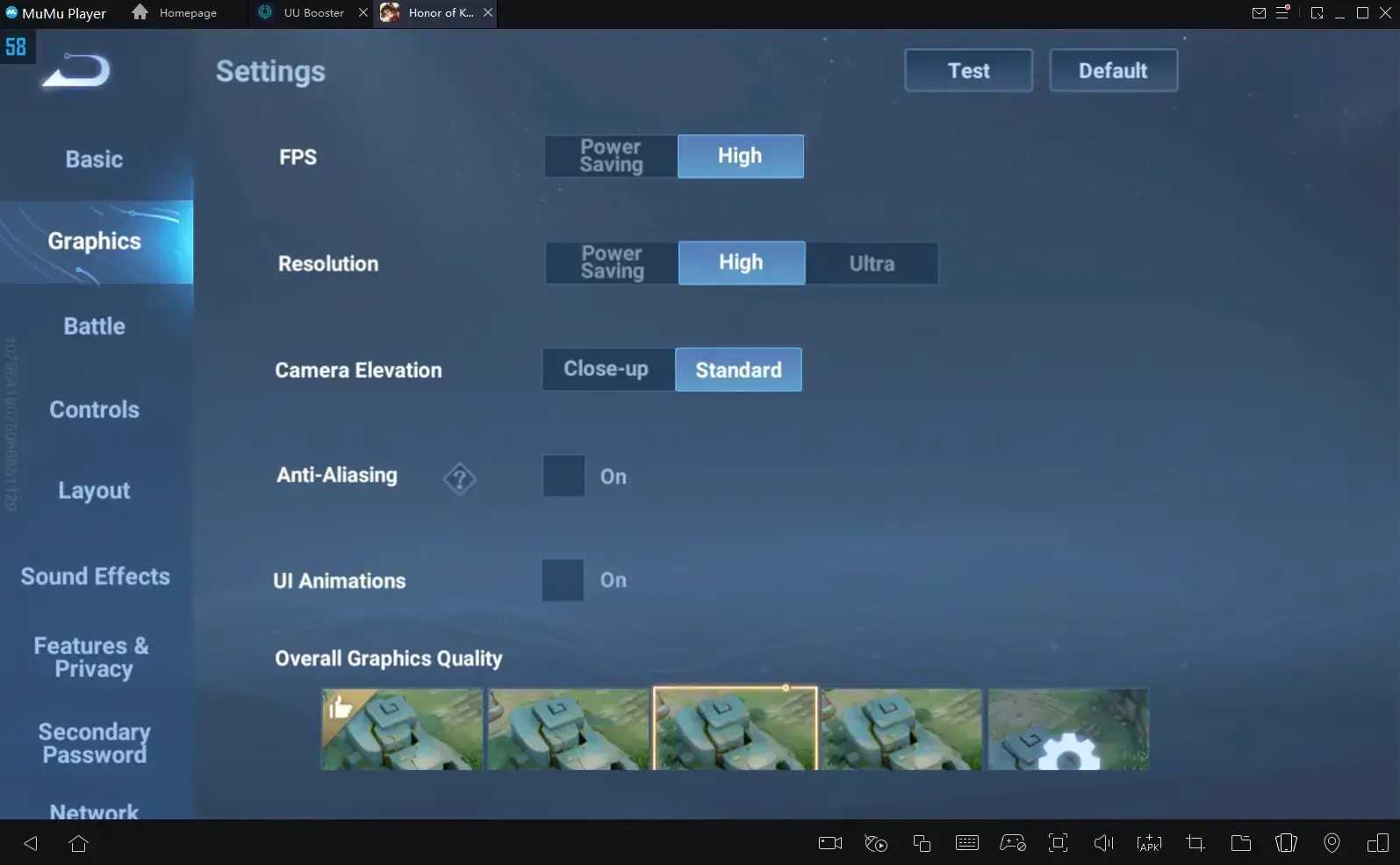Click the screen recorder camera icon

(x=829, y=843)
